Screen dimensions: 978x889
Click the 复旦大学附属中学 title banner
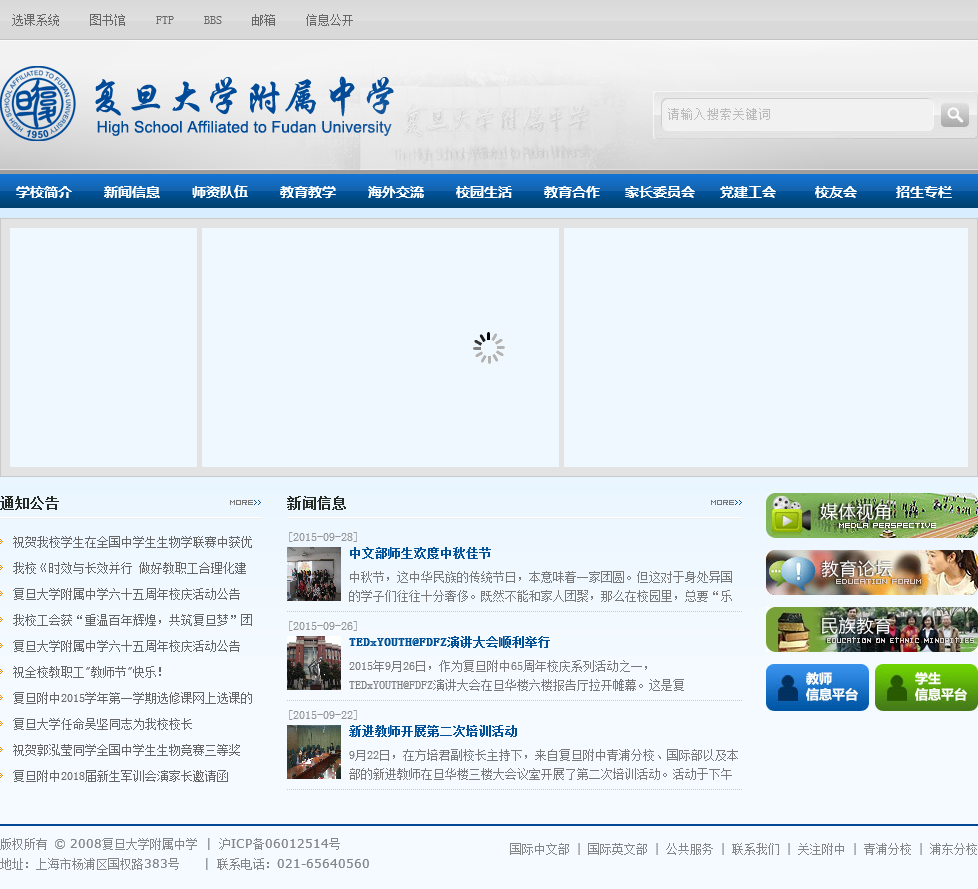click(x=244, y=107)
